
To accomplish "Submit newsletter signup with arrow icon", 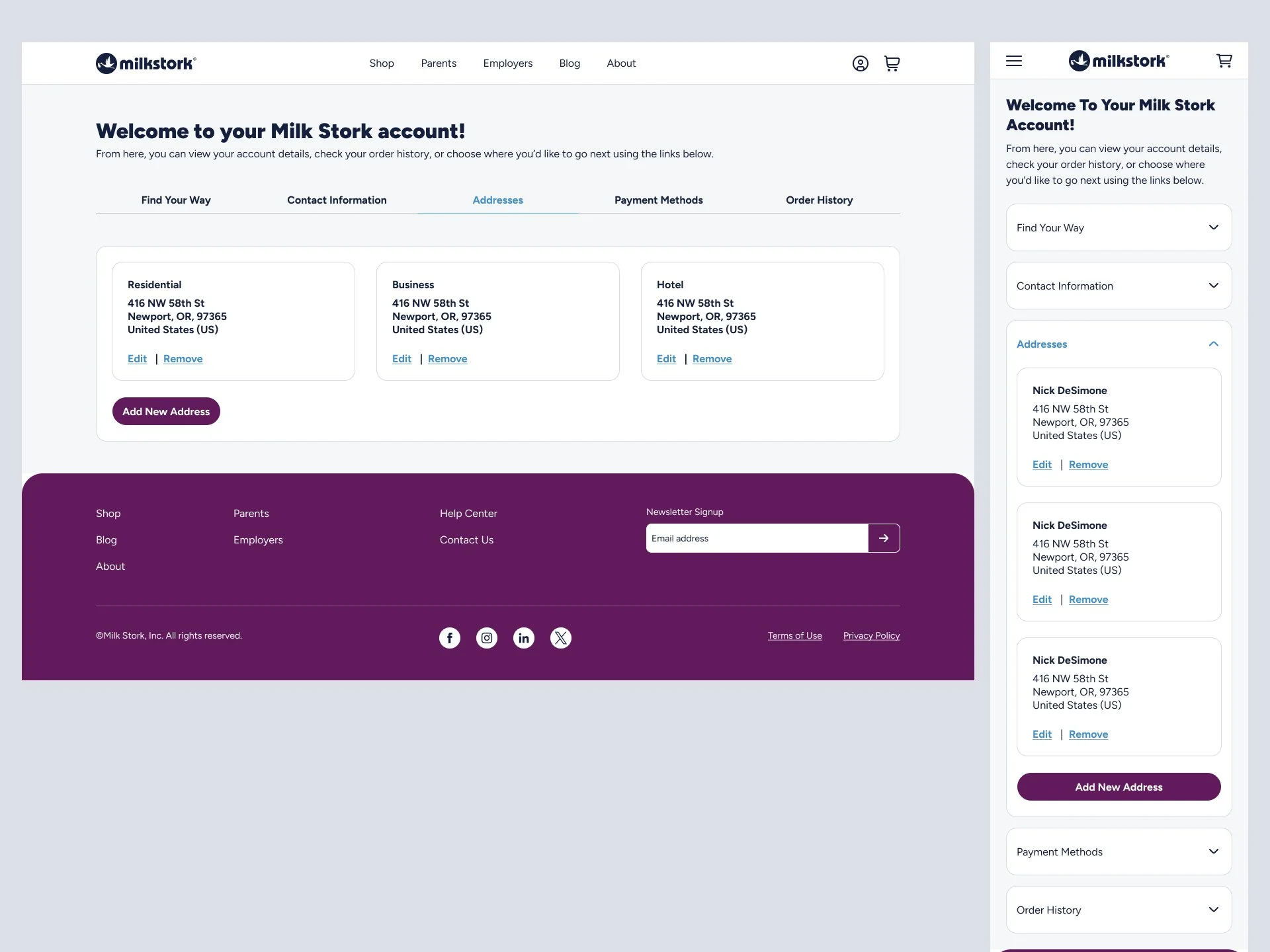I will [x=884, y=537].
